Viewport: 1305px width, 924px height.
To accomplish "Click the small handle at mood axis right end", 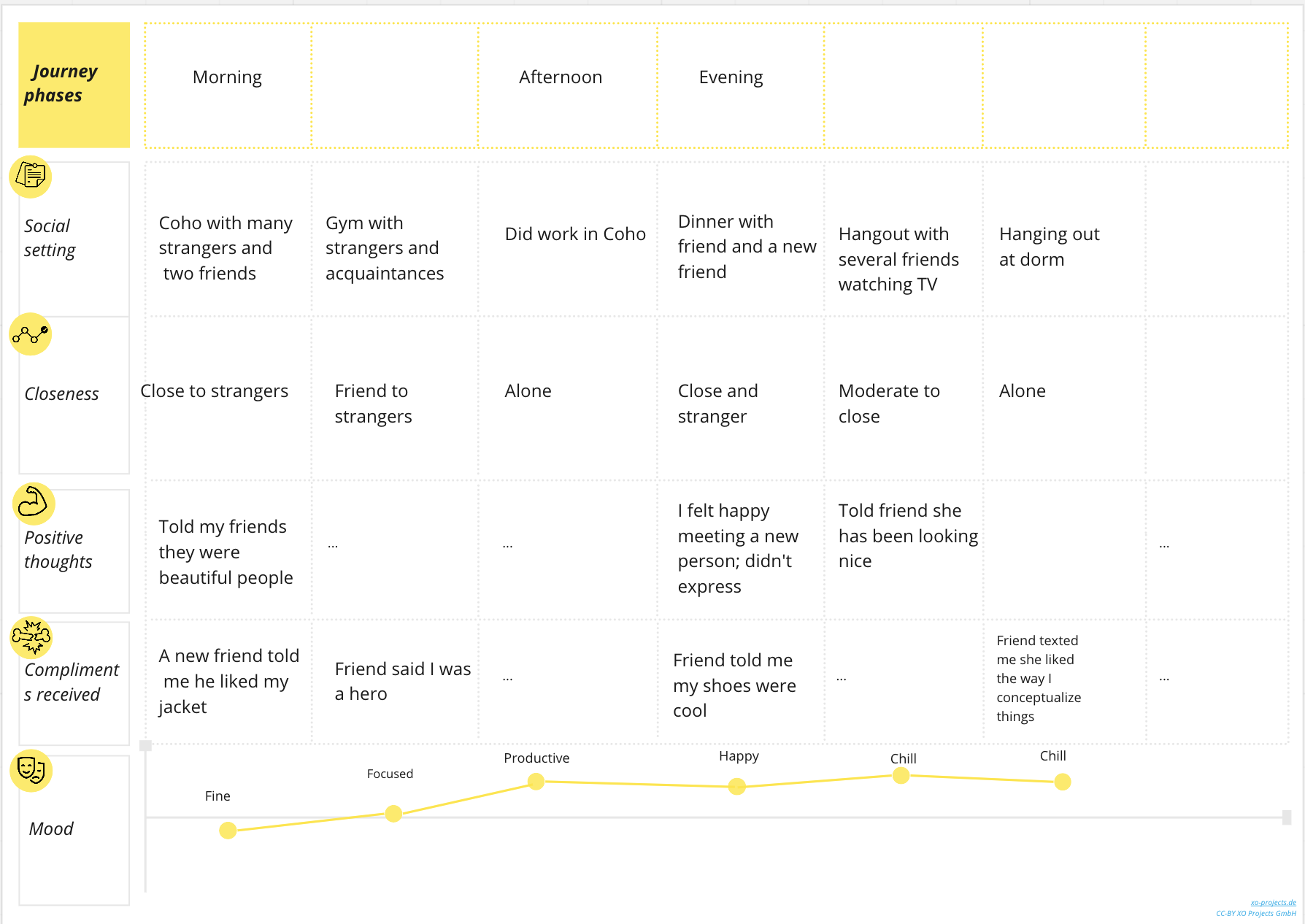I will point(1287,817).
